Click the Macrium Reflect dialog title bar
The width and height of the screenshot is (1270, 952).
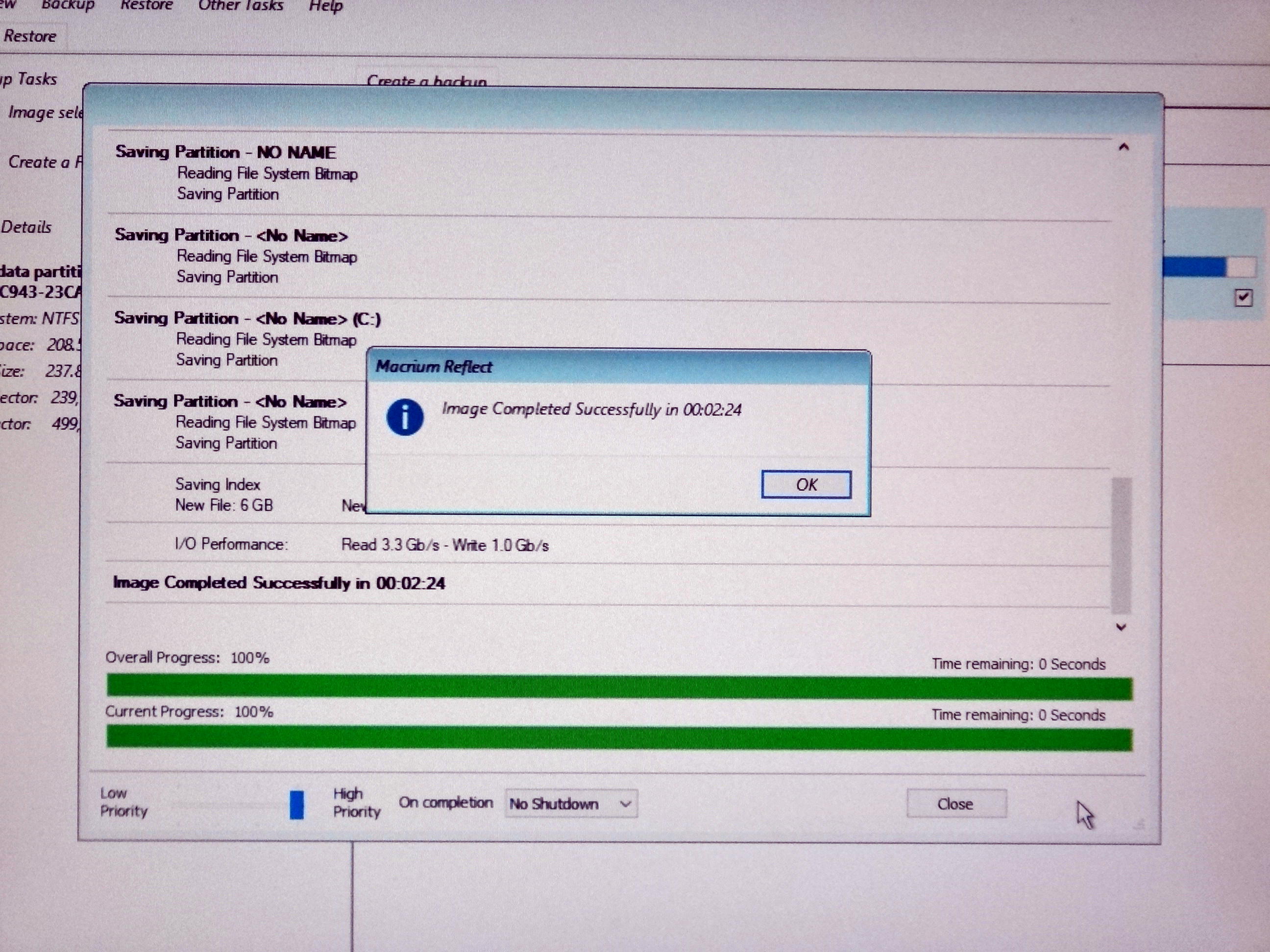618,367
